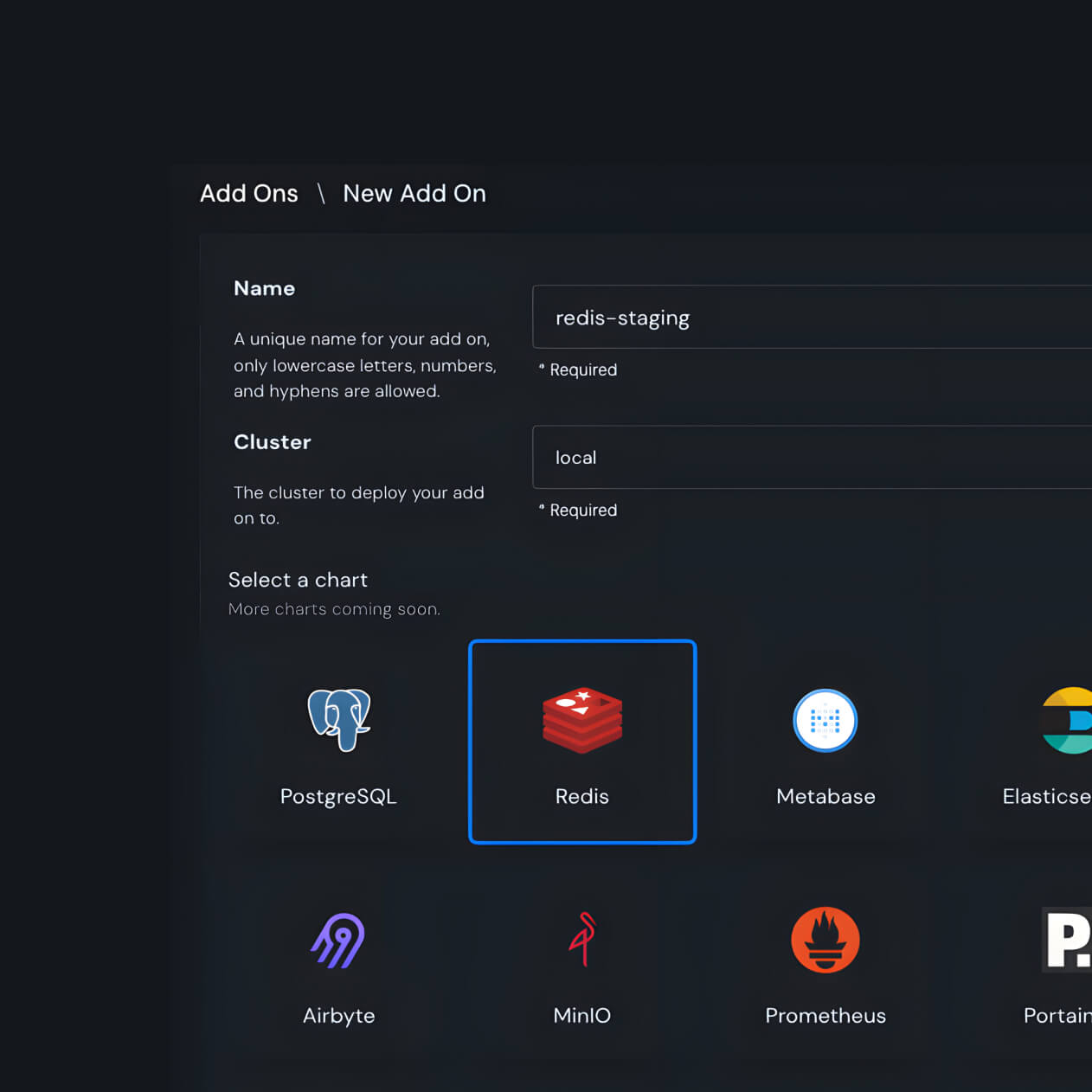
Task: Click the Select a chart heading
Action: (x=298, y=580)
